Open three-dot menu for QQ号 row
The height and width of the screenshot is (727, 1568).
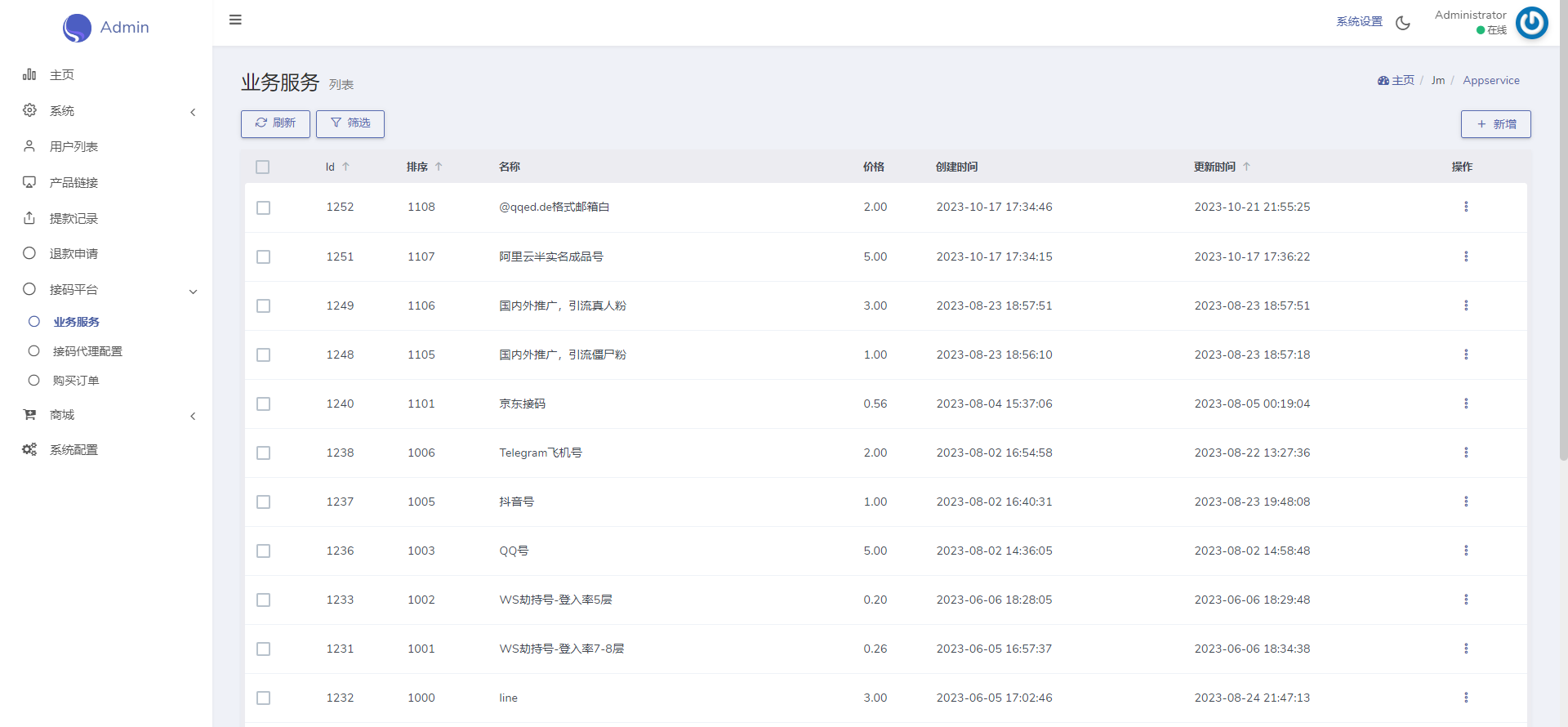(1466, 551)
